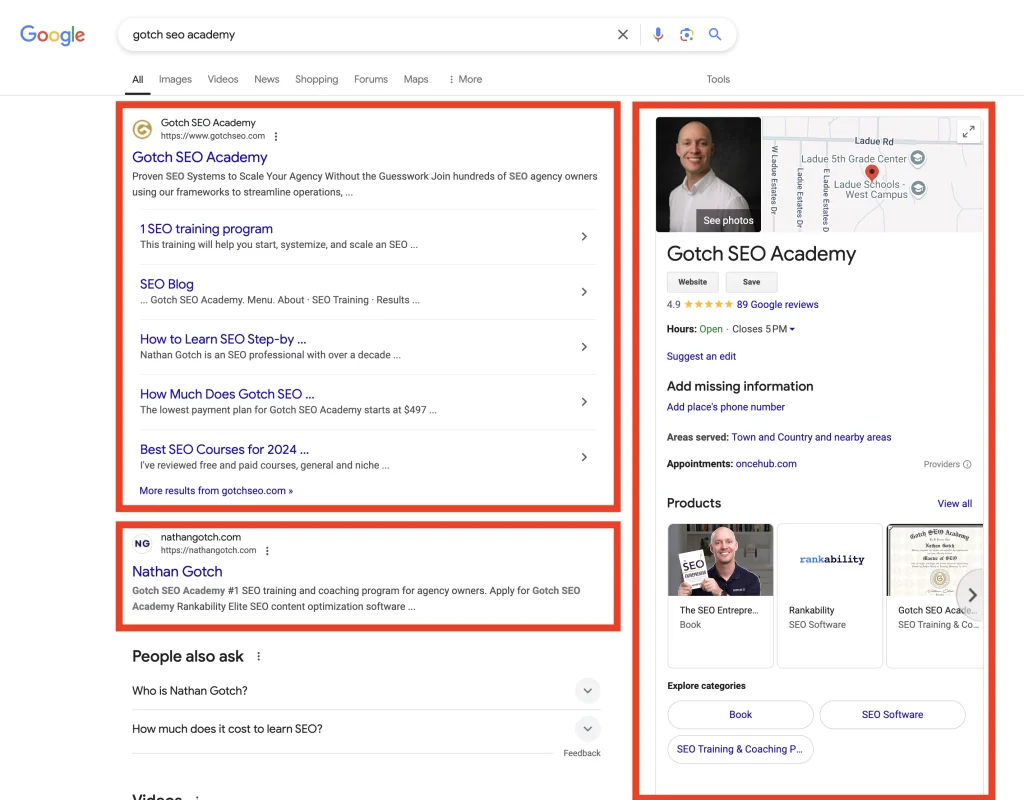1024x800 pixels.
Task: Click the Website button in knowledge panel
Action: click(x=692, y=282)
